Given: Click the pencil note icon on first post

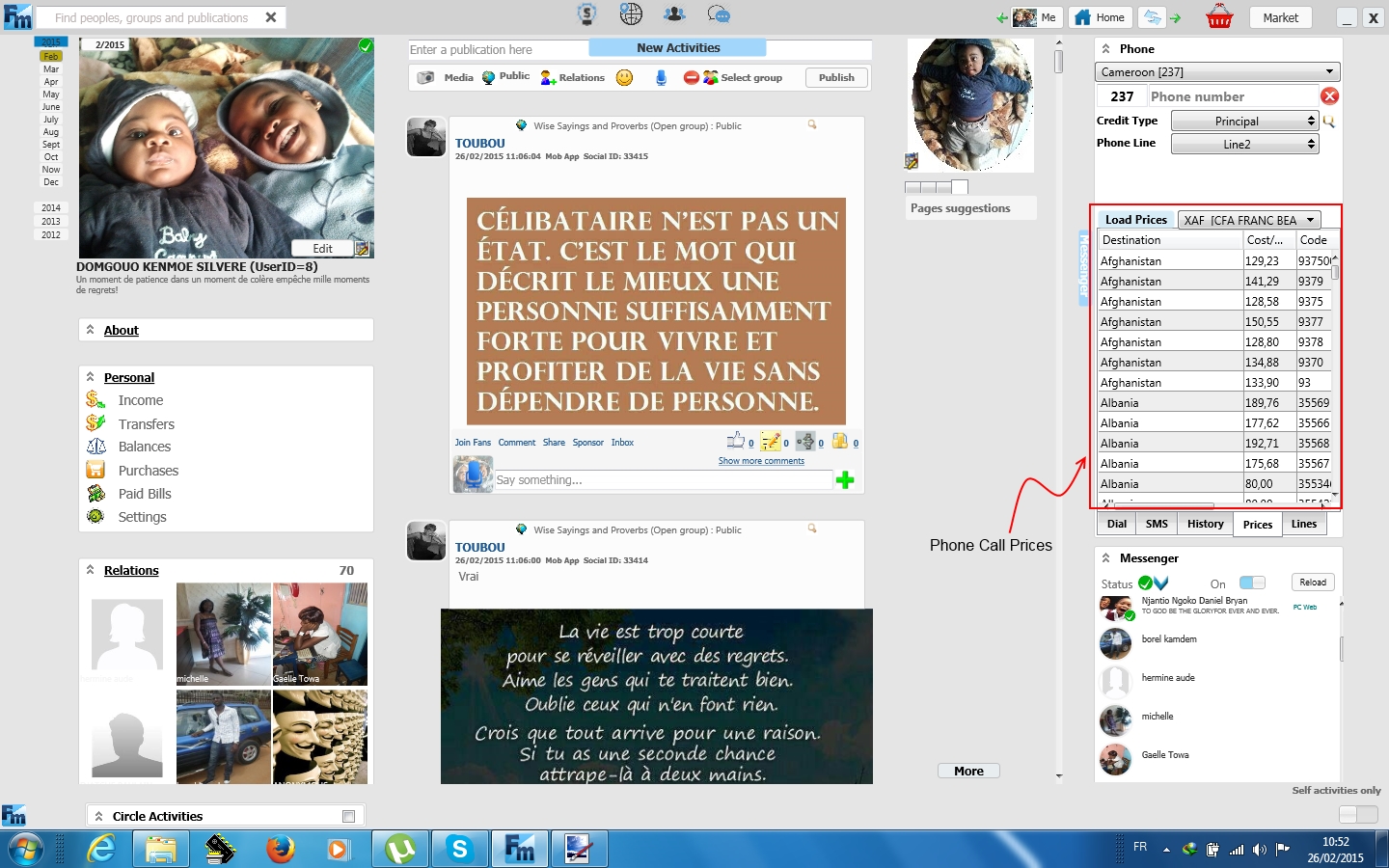Looking at the screenshot, I should [770, 441].
